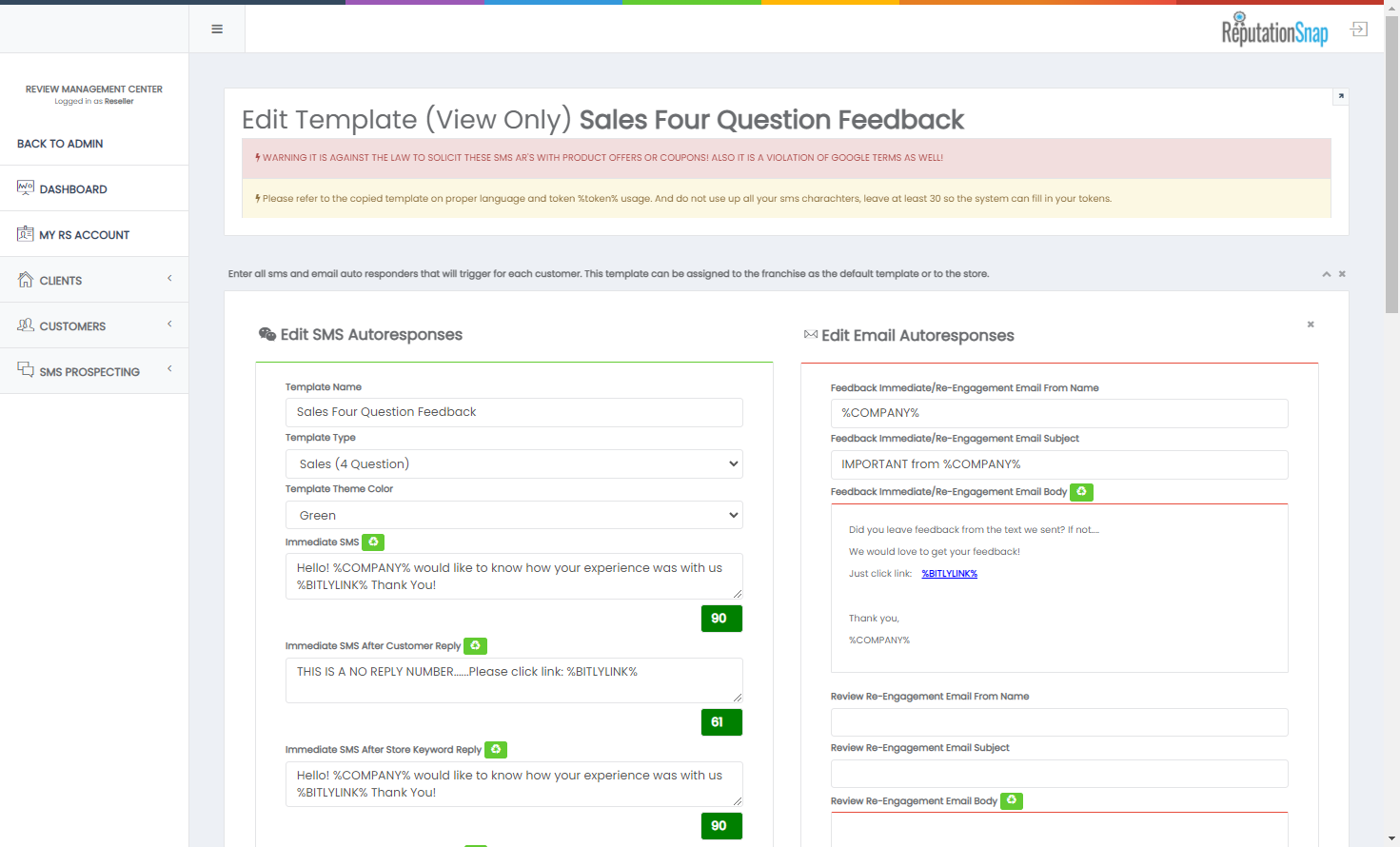Click the %BITLYLINK% link in the email body

pos(949,574)
